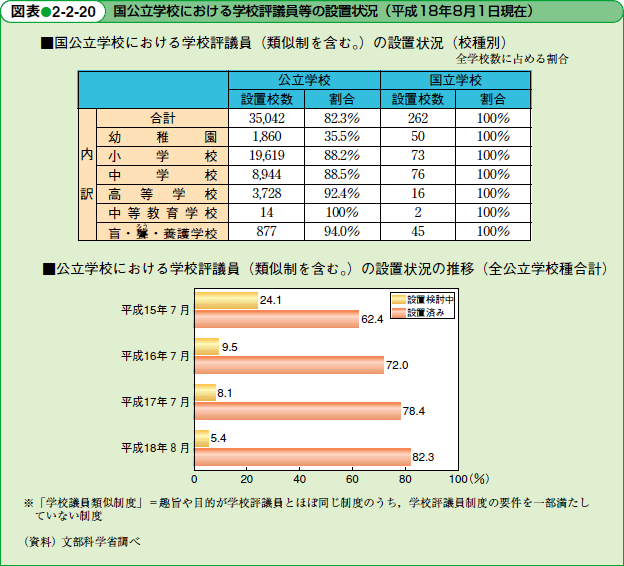Click the national-school 45 cell

click(418, 232)
